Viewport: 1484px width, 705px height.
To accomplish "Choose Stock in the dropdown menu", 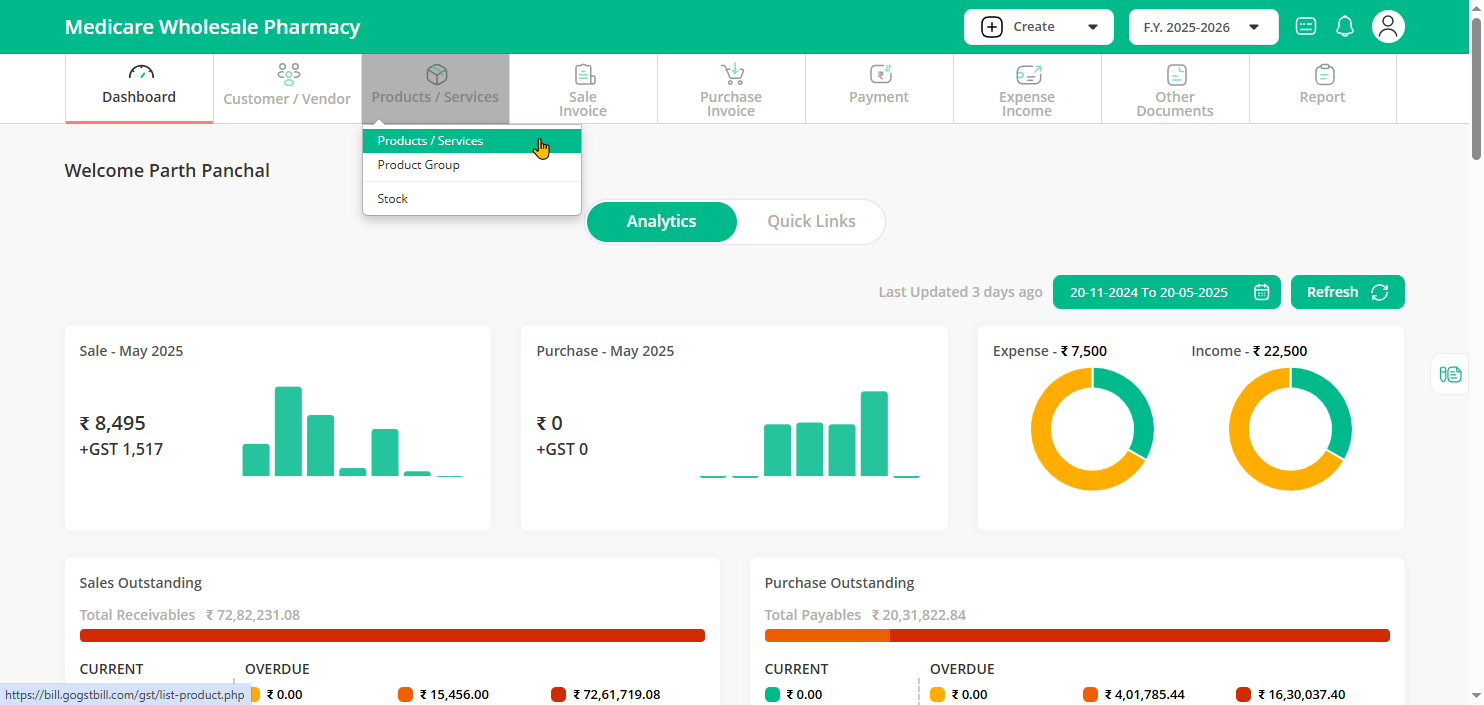I will tap(393, 199).
